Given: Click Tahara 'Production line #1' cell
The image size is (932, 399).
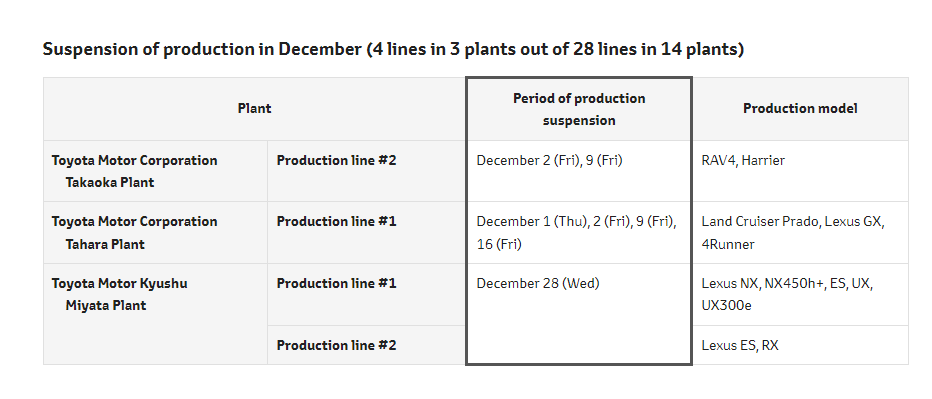Looking at the screenshot, I should [x=367, y=233].
